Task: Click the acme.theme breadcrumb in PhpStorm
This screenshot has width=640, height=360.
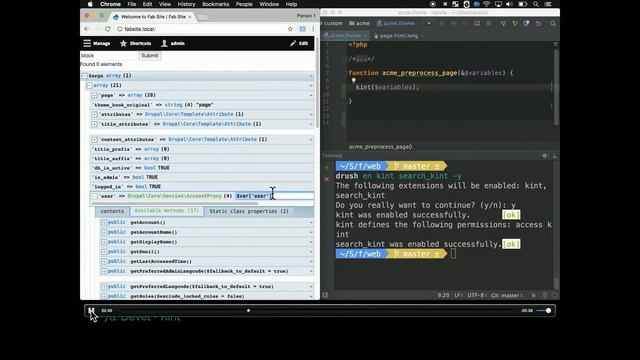Action: tap(395, 23)
